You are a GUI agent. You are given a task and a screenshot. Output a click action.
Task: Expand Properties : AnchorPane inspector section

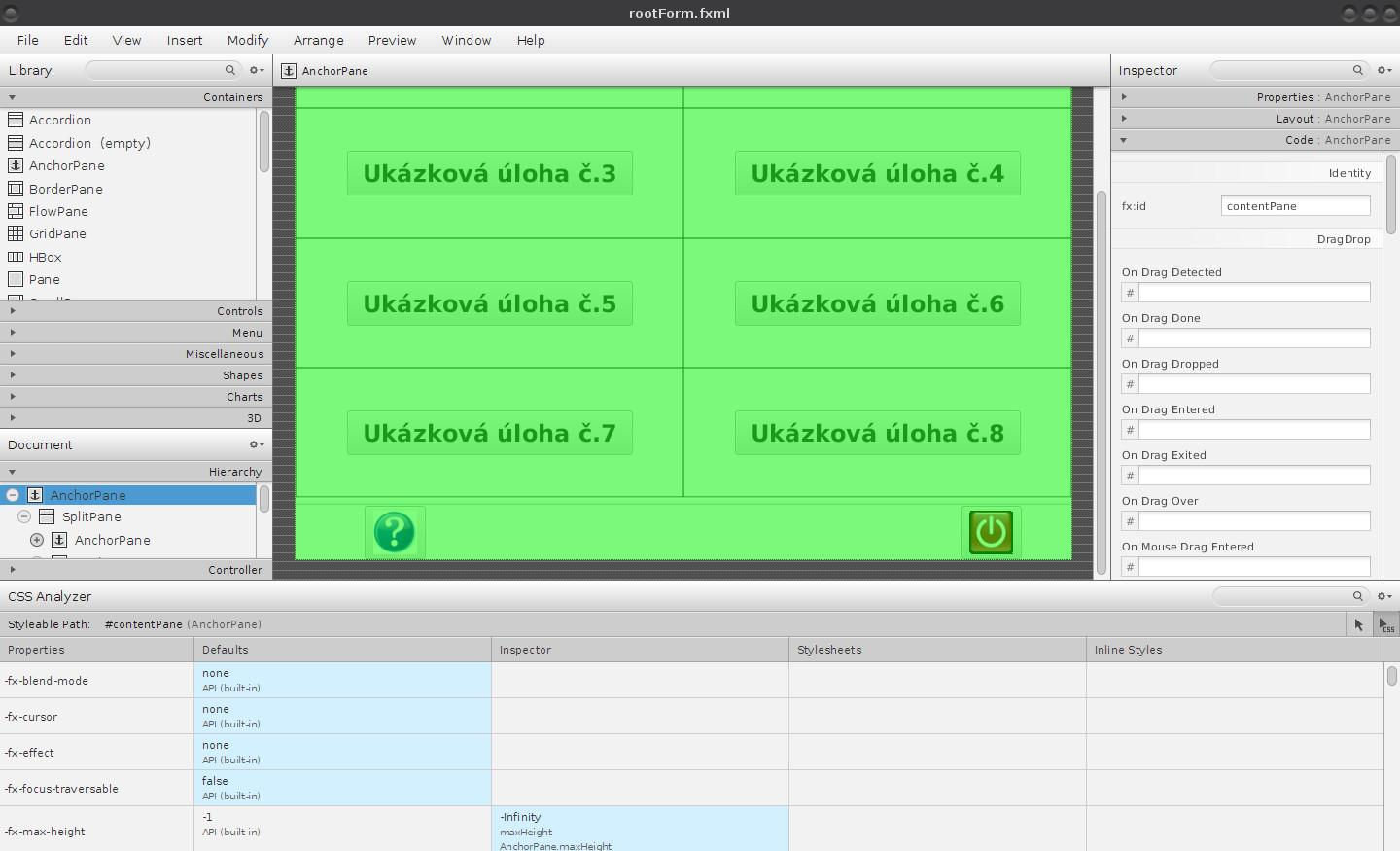tap(1124, 97)
